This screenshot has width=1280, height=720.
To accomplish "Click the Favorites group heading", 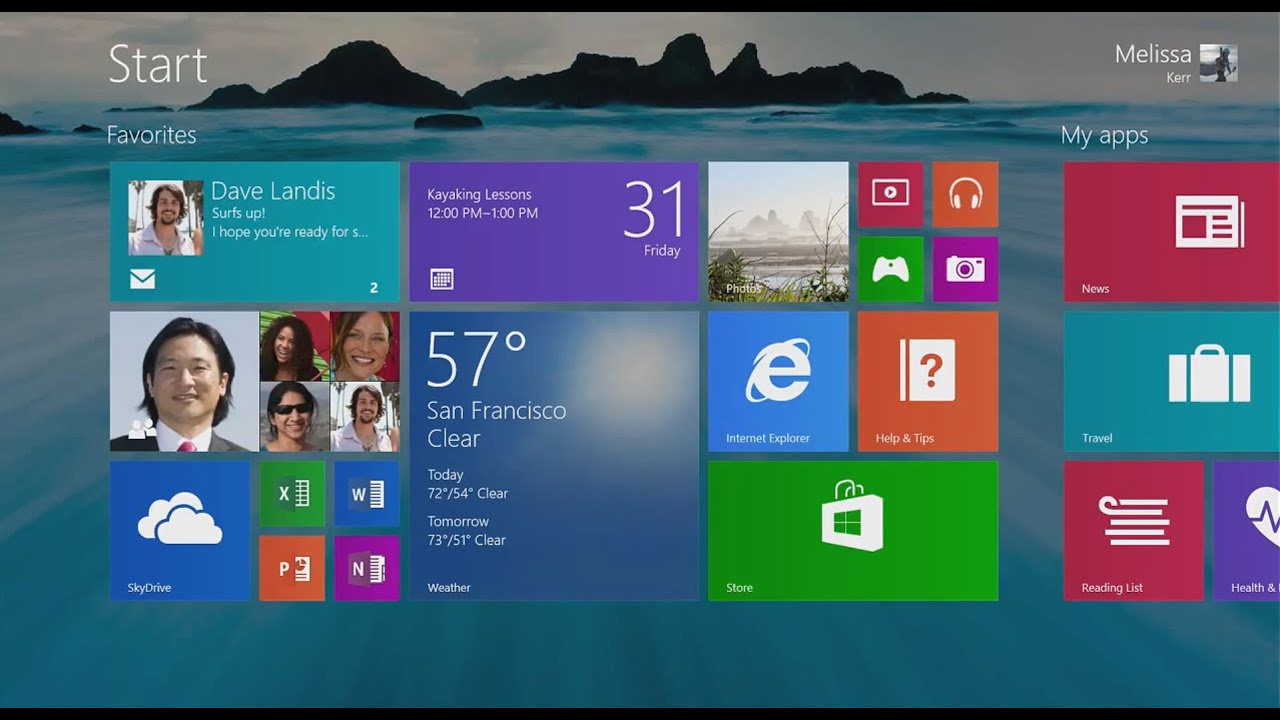I will (151, 135).
